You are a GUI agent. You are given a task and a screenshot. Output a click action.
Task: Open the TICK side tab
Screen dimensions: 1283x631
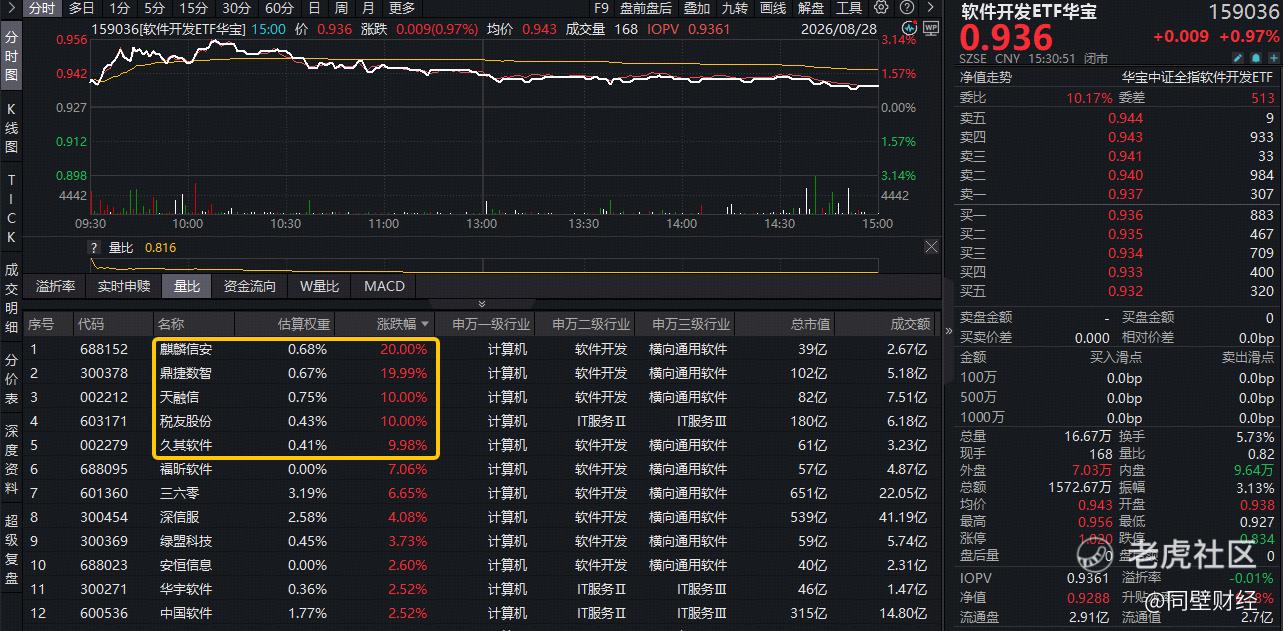tap(11, 208)
